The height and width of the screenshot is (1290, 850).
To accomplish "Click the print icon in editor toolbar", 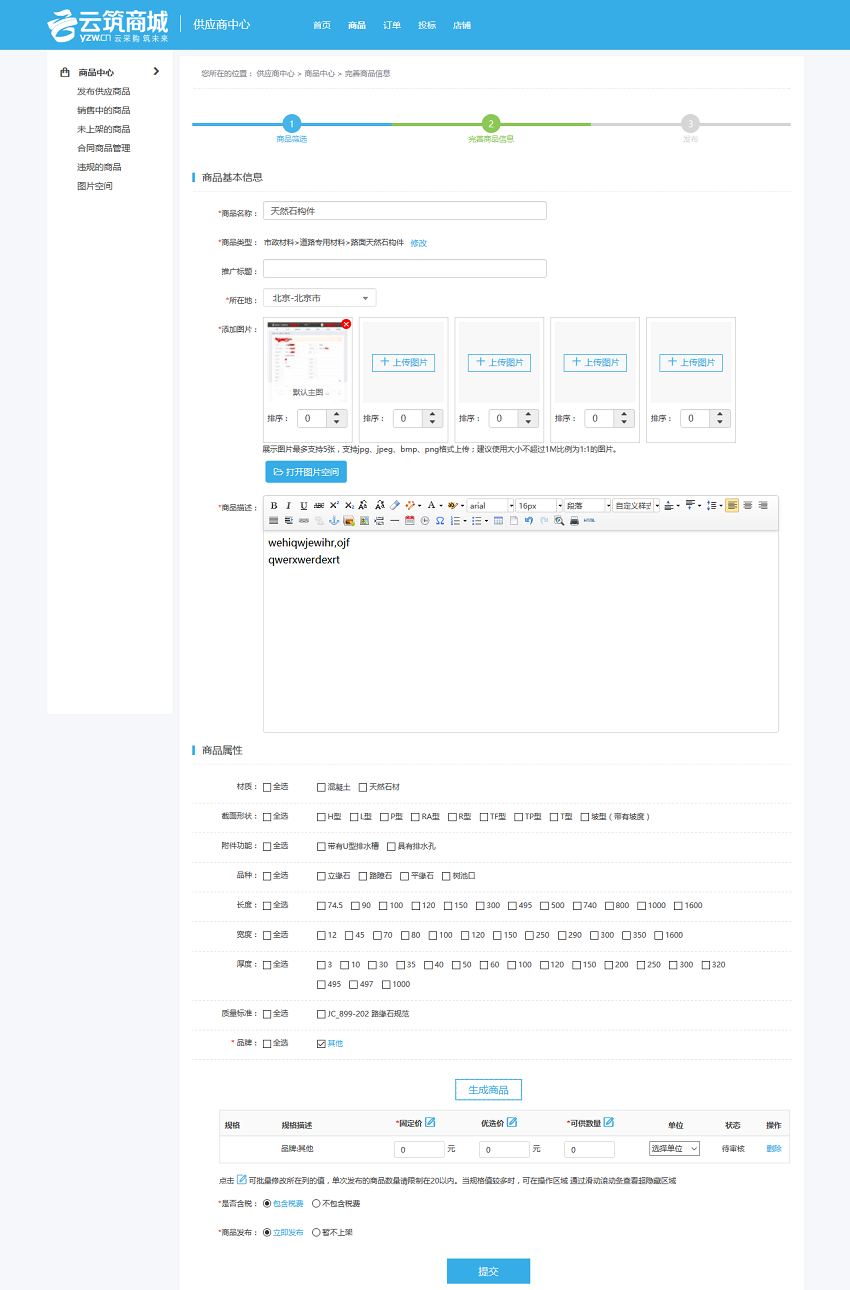I will click(x=574, y=521).
